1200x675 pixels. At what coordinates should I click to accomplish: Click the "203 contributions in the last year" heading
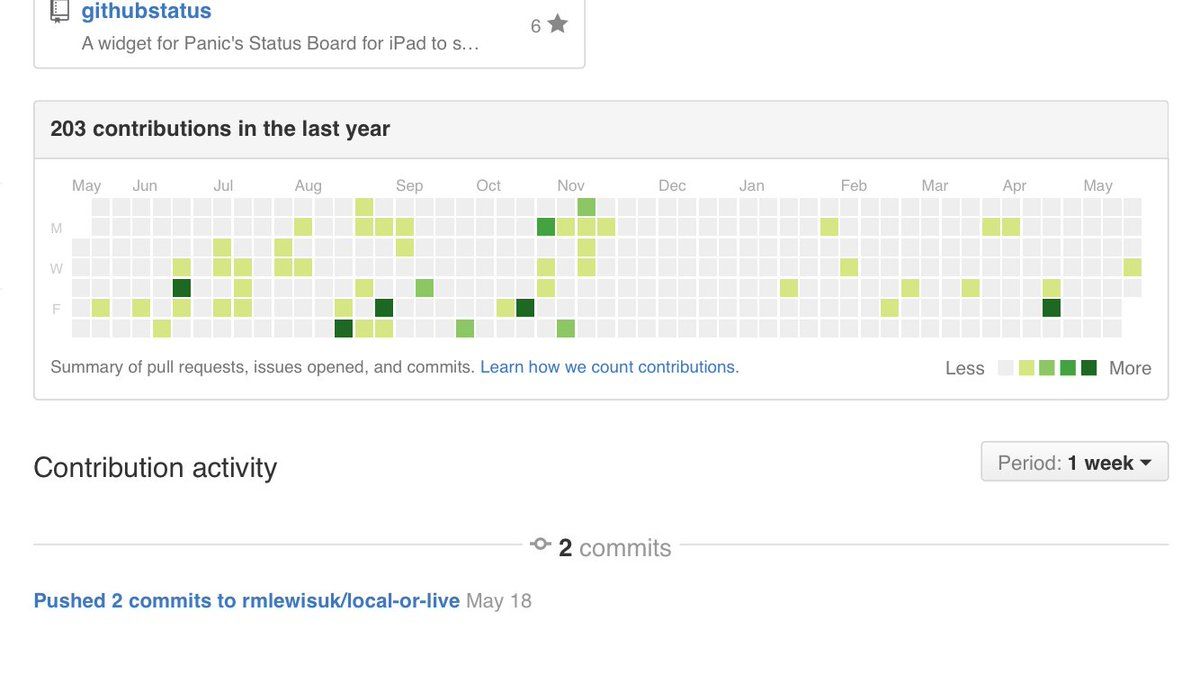[x=220, y=129]
